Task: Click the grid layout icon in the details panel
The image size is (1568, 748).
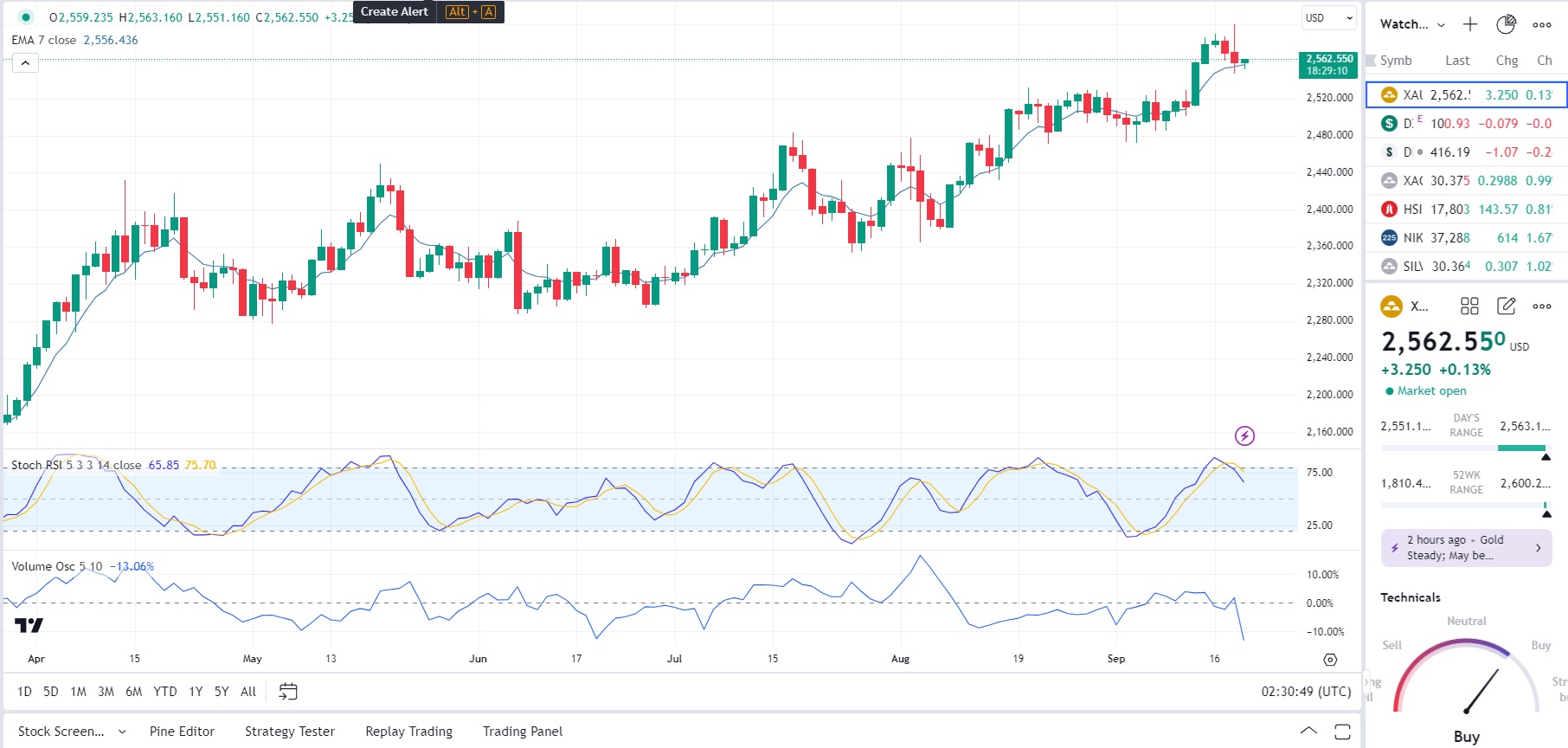Action: click(1469, 306)
